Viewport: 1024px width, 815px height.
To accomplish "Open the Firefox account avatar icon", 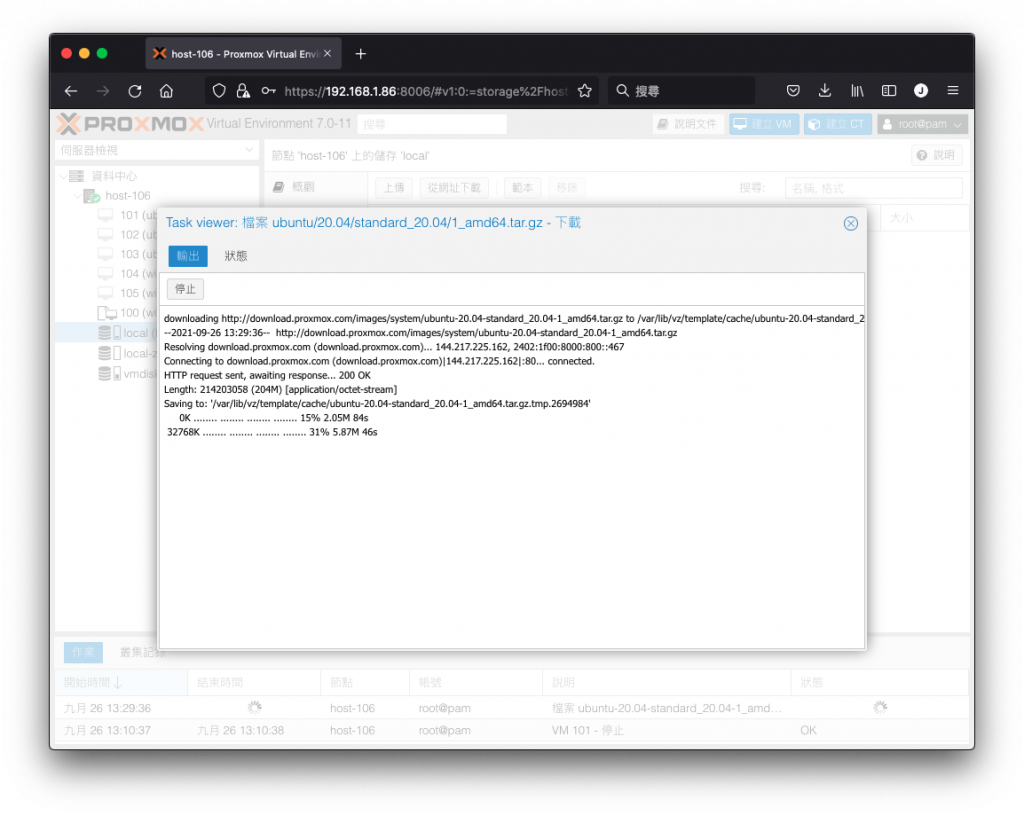I will click(921, 91).
